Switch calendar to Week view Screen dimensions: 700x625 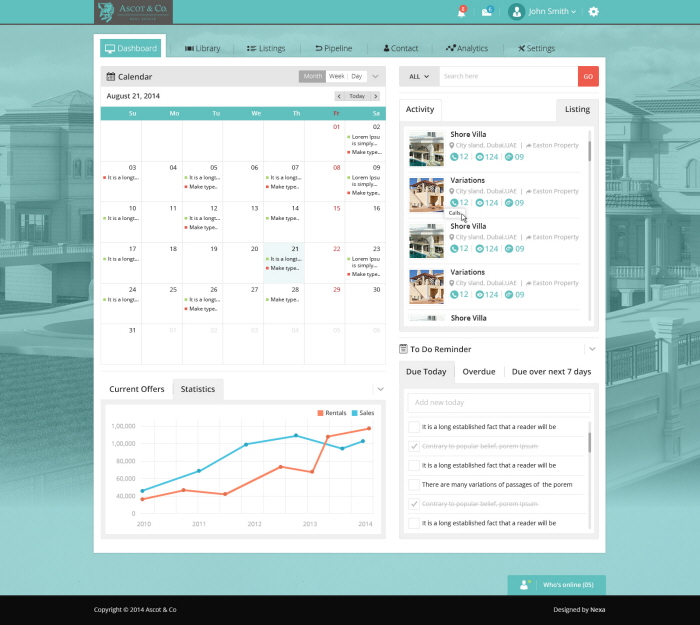pyautogui.click(x=337, y=76)
